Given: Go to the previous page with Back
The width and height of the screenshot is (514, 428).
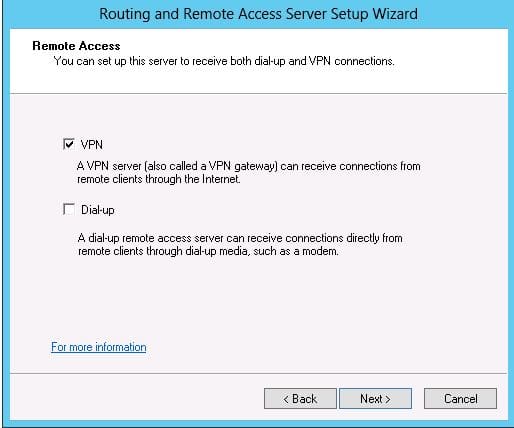Looking at the screenshot, I should coord(300,398).
